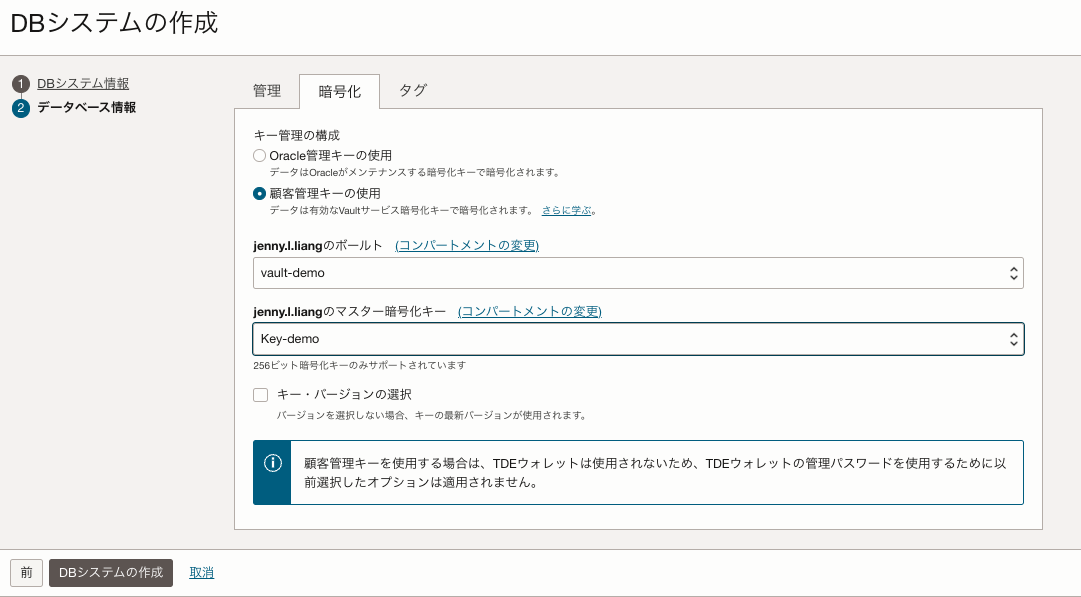
Task: Select the Oracle管理キーの使用 radio button
Action: click(260, 156)
